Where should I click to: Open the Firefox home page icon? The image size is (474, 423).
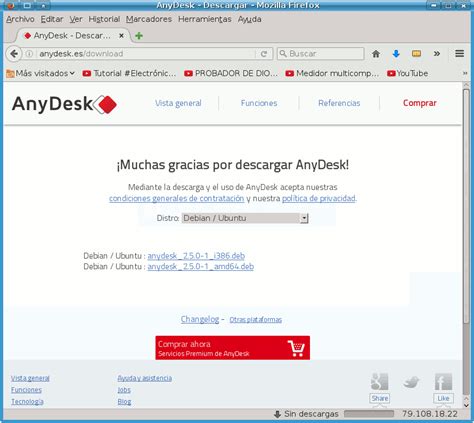pyautogui.click(x=376, y=54)
